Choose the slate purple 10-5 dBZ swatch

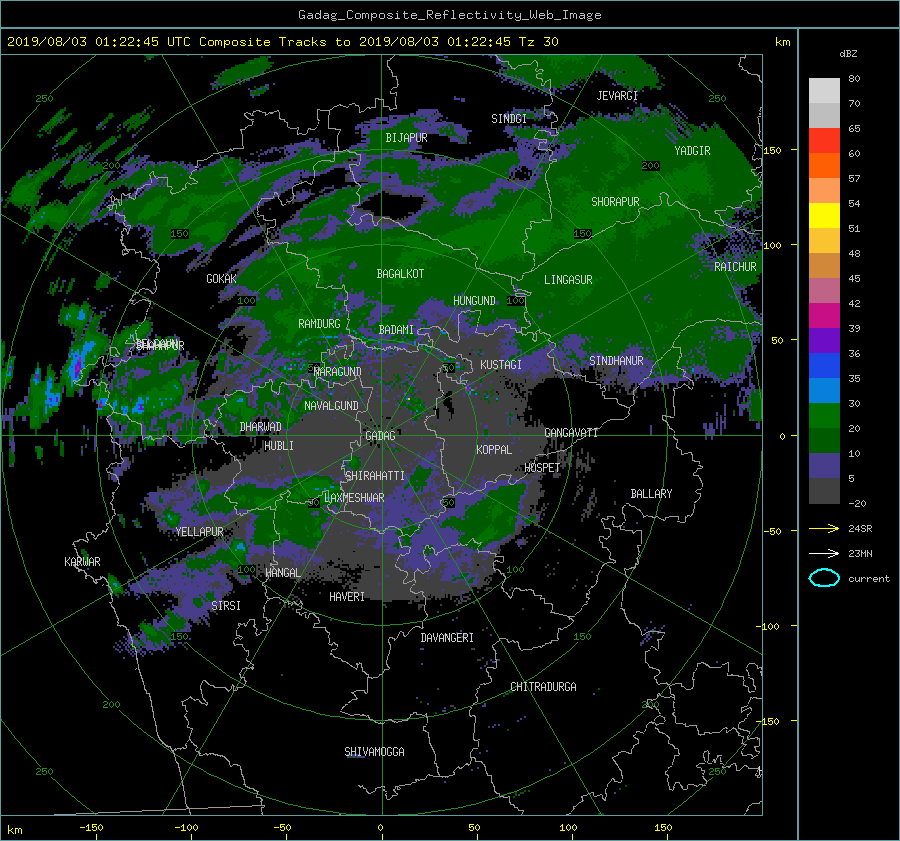pos(824,466)
